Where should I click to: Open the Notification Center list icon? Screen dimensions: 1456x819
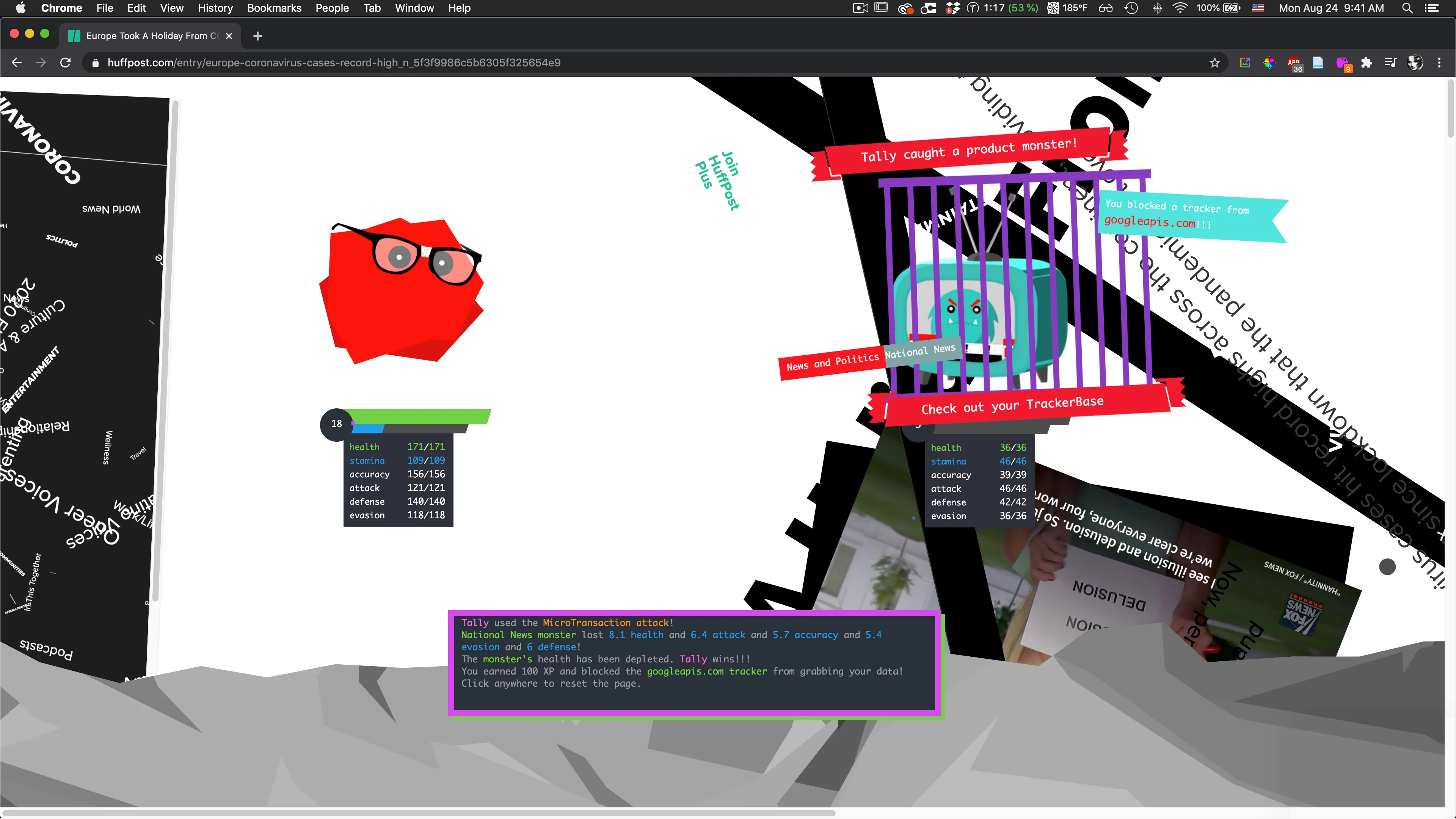1431,8
